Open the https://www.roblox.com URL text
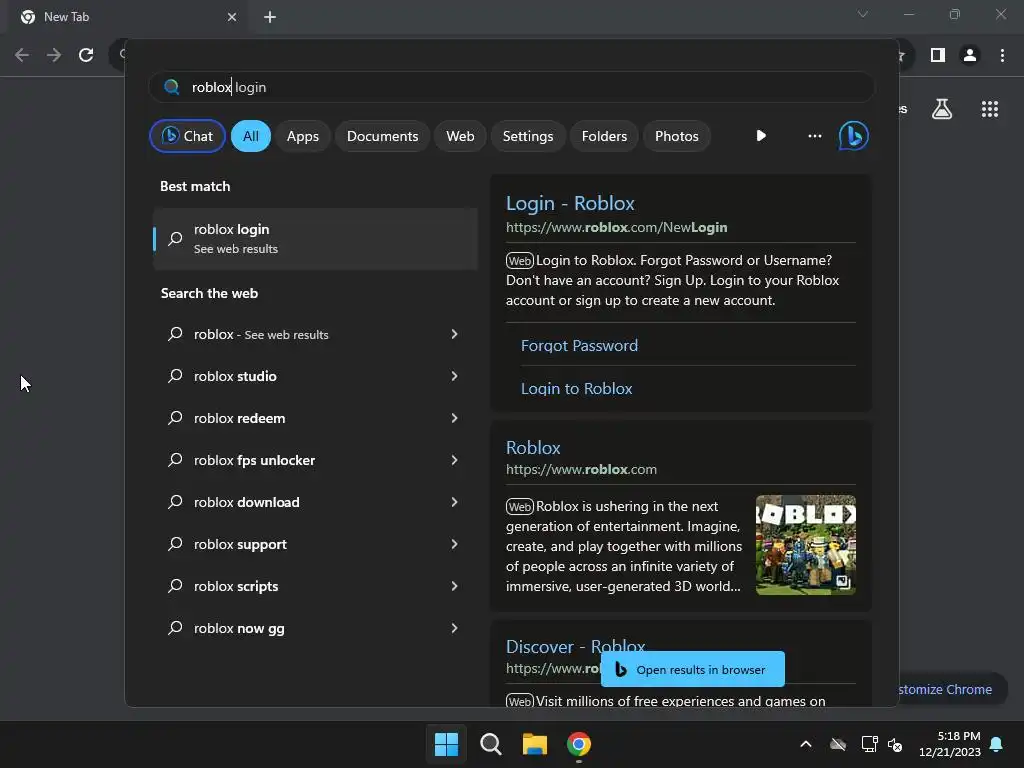 pyautogui.click(x=581, y=470)
